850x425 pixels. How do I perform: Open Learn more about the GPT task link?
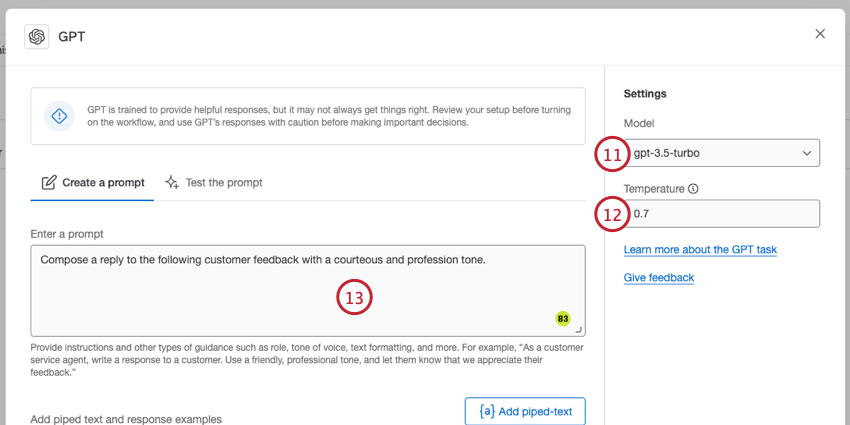pos(700,250)
